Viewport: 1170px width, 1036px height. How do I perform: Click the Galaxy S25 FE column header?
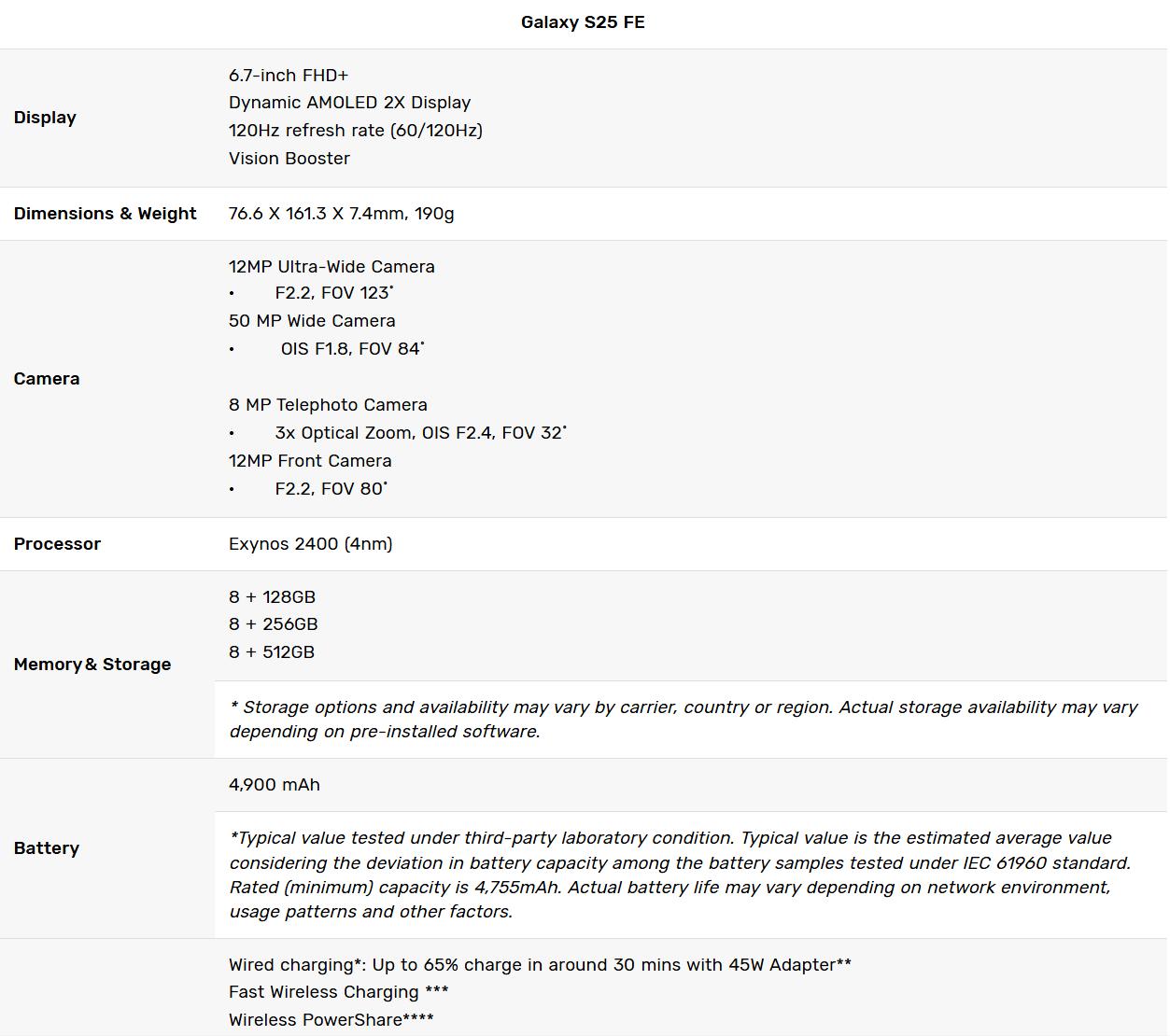[583, 22]
